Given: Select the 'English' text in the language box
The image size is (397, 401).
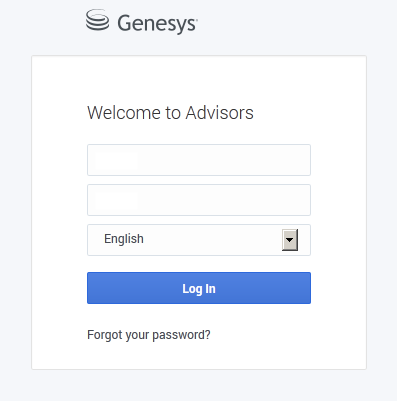Looking at the screenshot, I should [x=124, y=239].
